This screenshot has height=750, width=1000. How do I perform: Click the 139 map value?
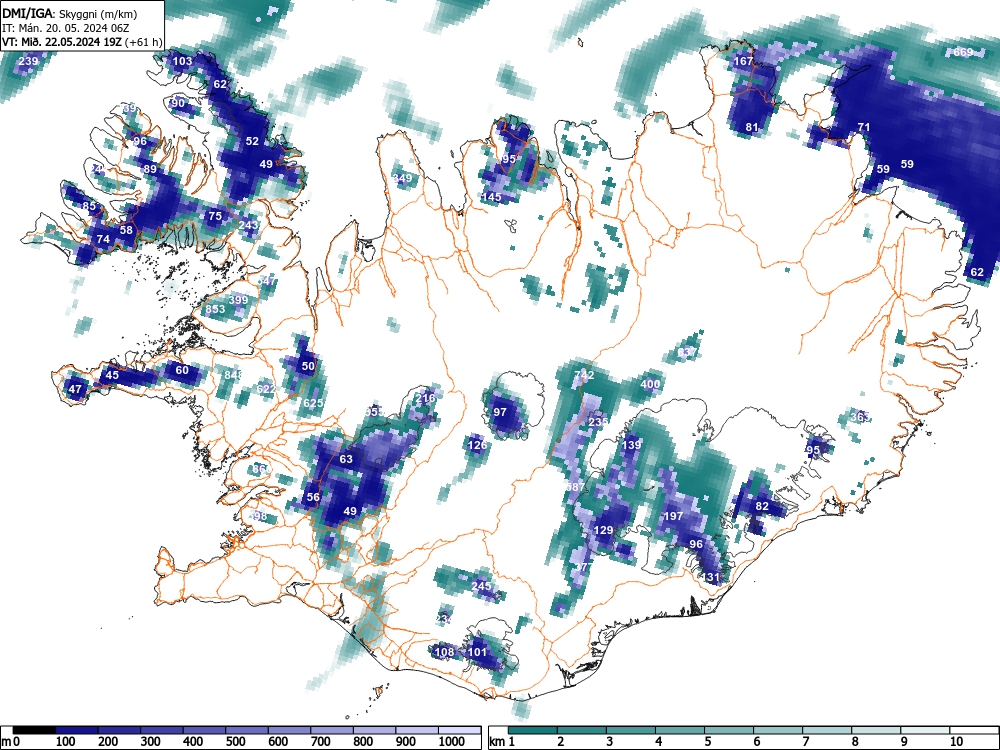click(x=631, y=445)
